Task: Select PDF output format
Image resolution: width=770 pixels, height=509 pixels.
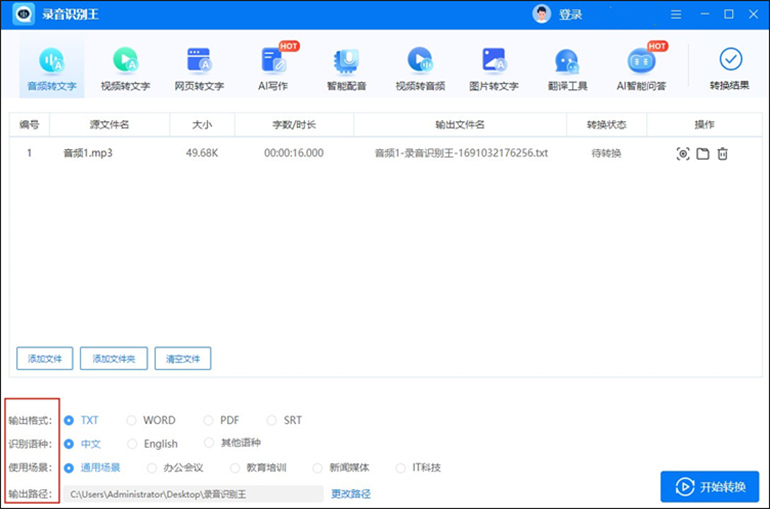Action: point(221,420)
